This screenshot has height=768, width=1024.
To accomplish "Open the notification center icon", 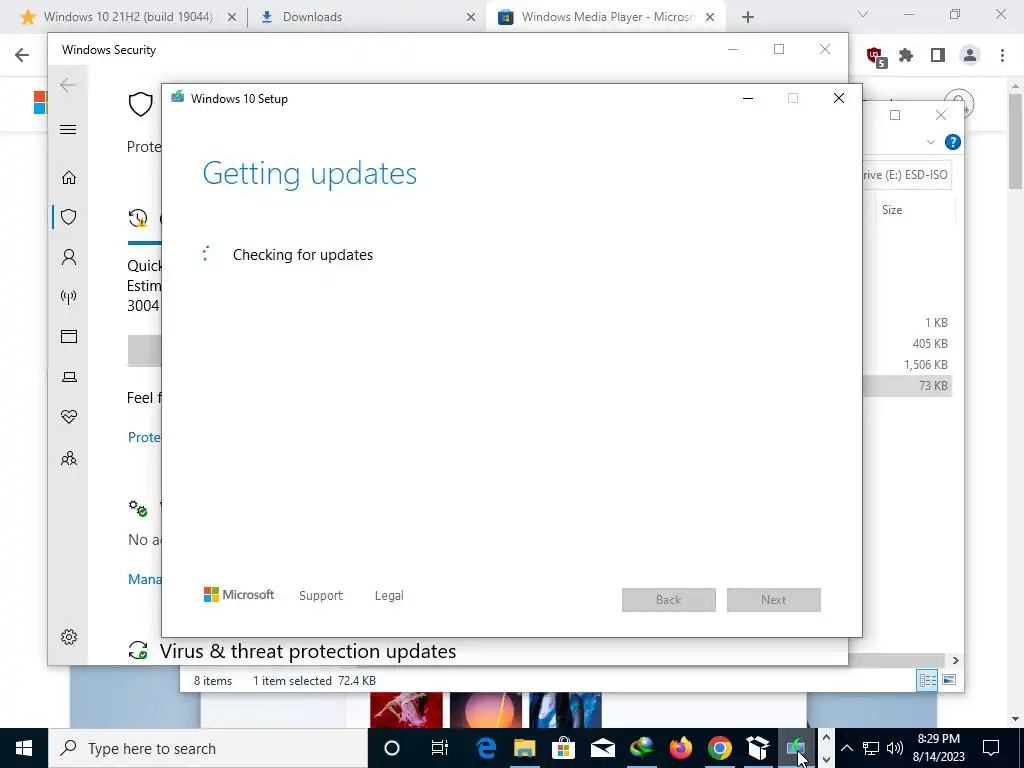I will pos(991,748).
